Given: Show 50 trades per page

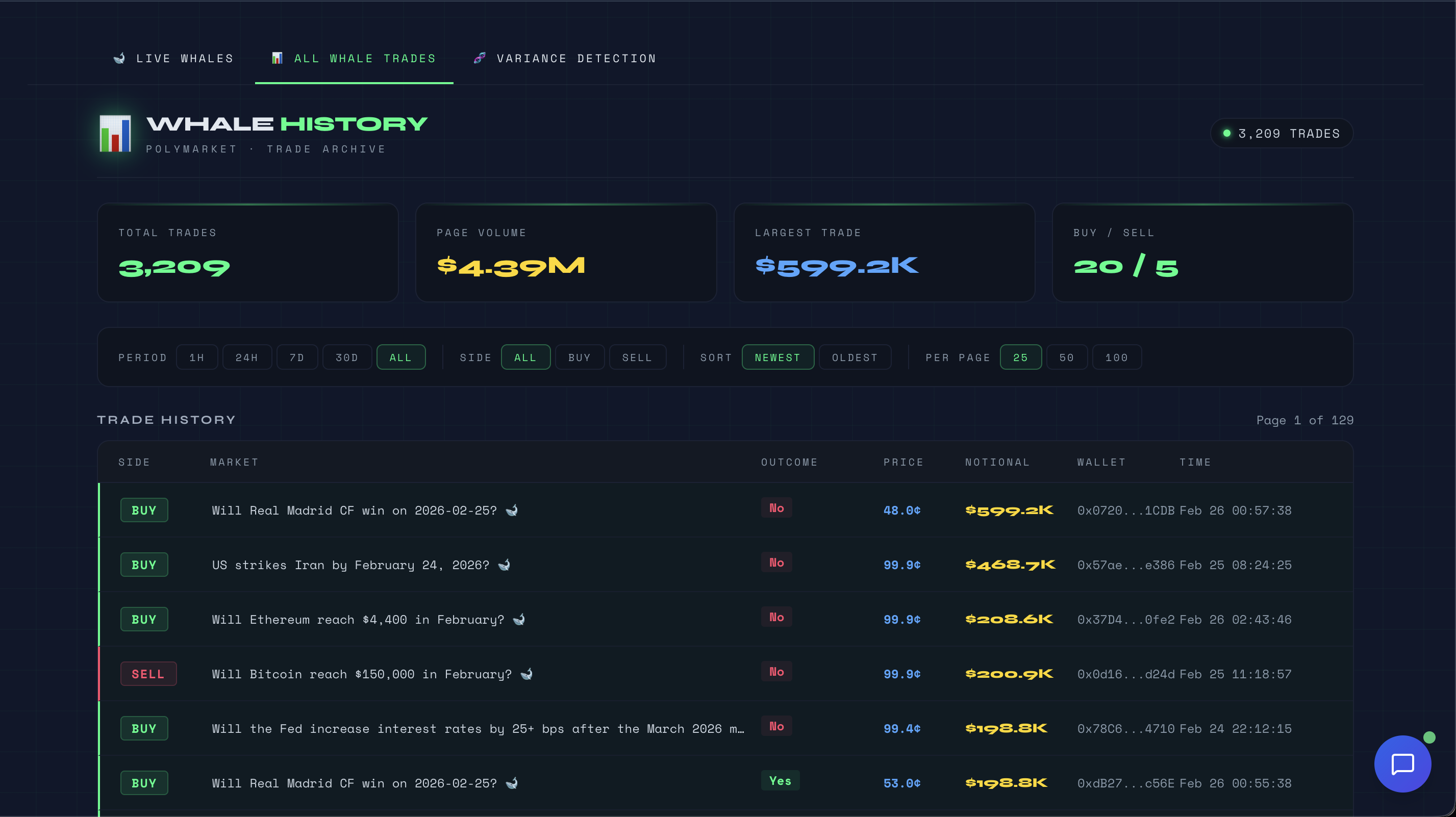Looking at the screenshot, I should [x=1067, y=357].
